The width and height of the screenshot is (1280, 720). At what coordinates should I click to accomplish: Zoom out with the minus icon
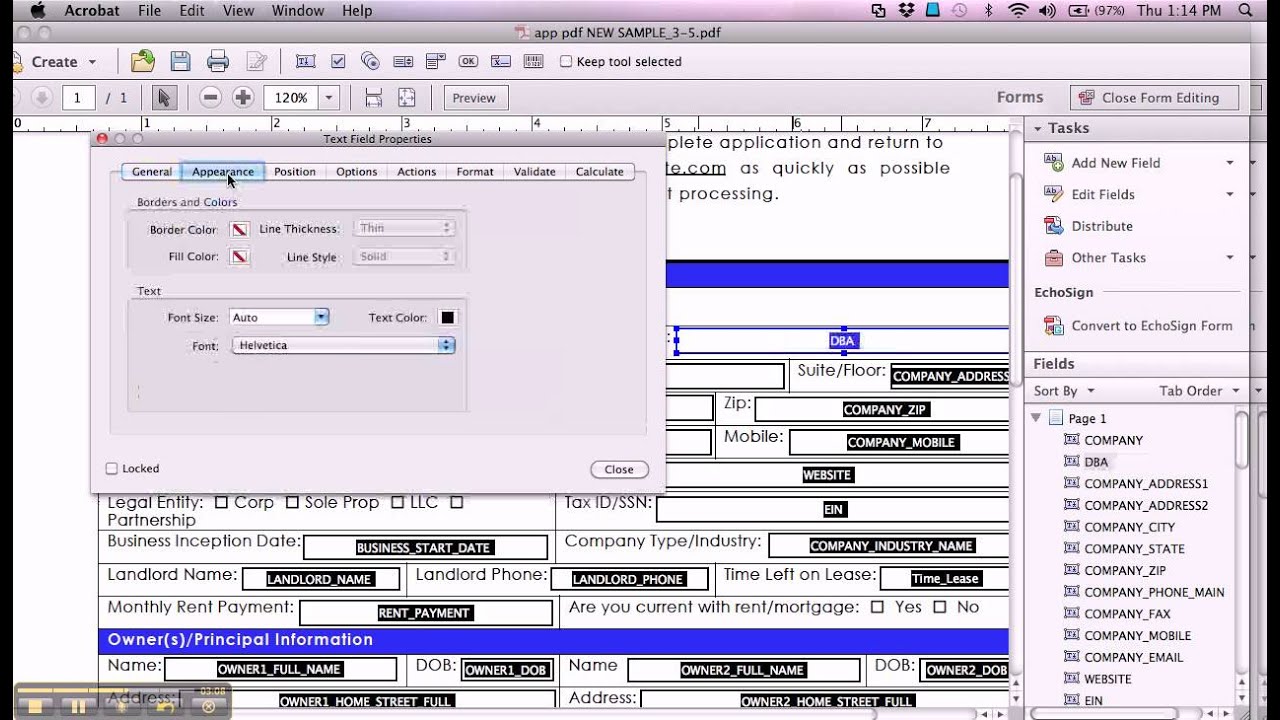(x=210, y=97)
